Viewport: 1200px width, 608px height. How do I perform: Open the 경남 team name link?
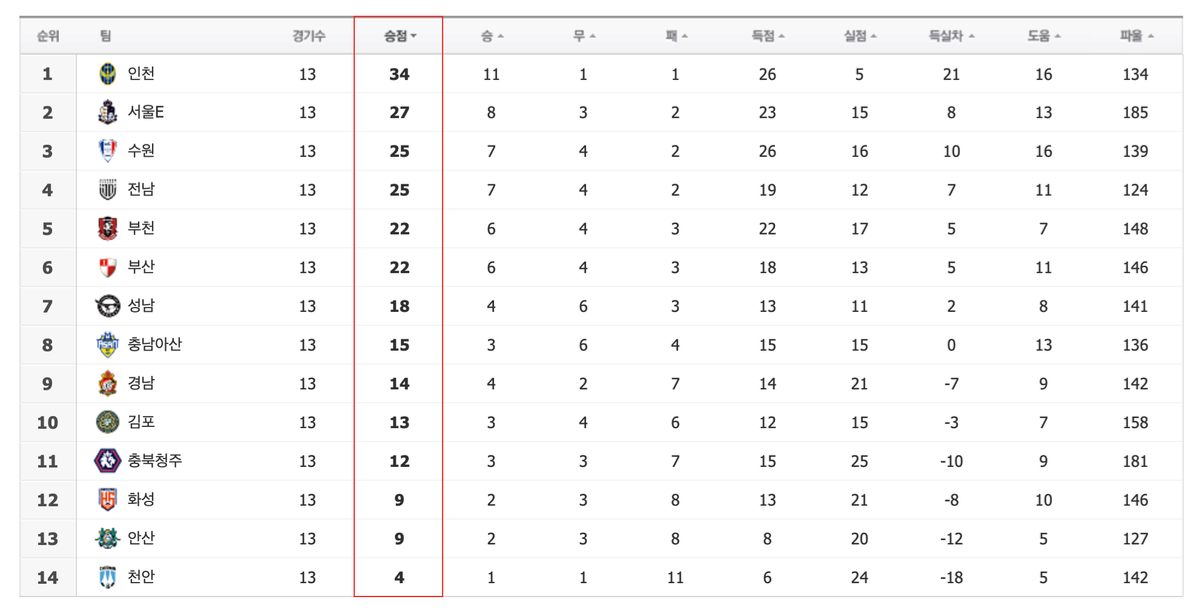coord(141,383)
